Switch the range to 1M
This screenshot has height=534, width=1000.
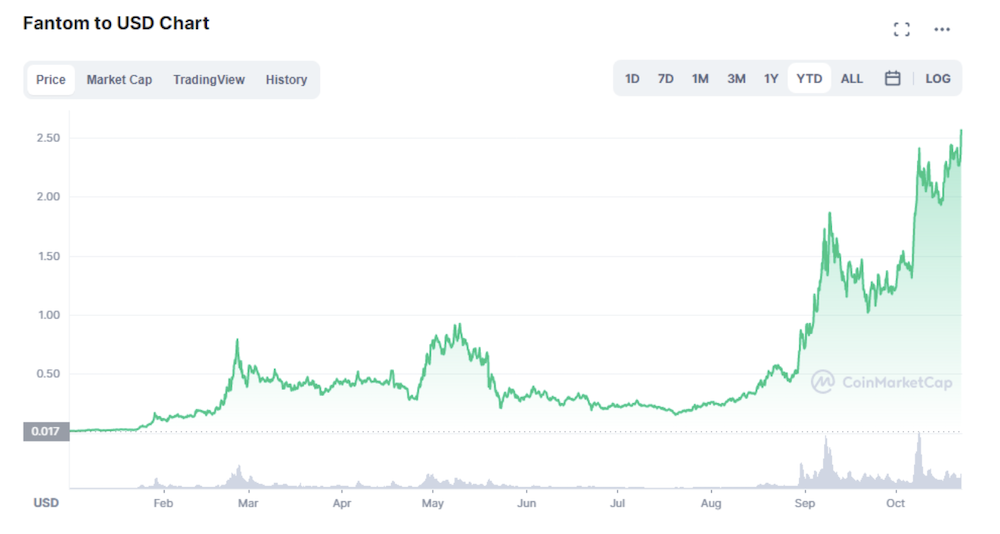(x=700, y=78)
